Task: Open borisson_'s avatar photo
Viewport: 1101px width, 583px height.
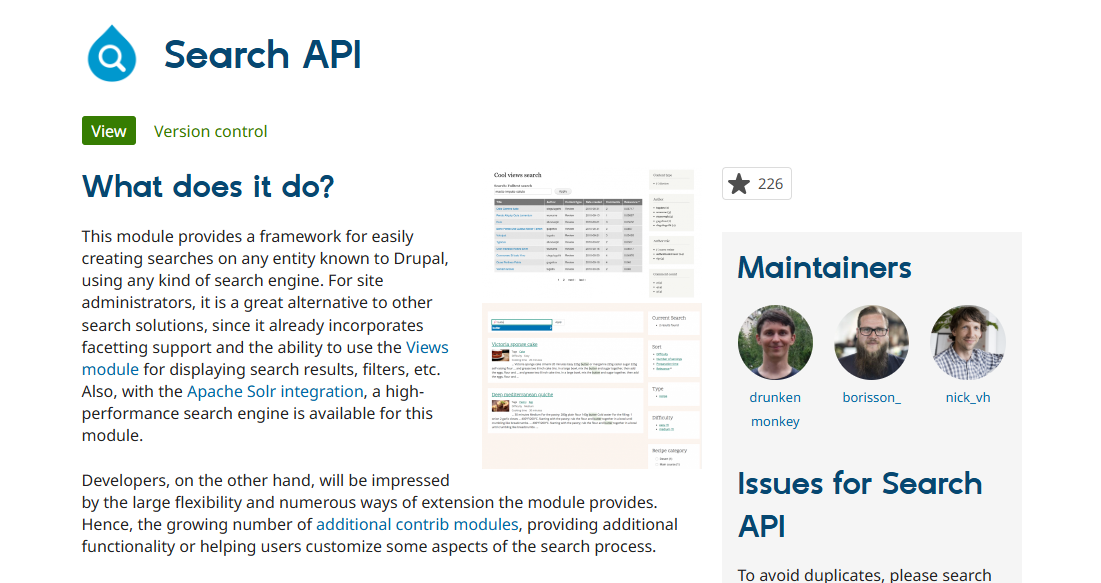Action: 871,342
